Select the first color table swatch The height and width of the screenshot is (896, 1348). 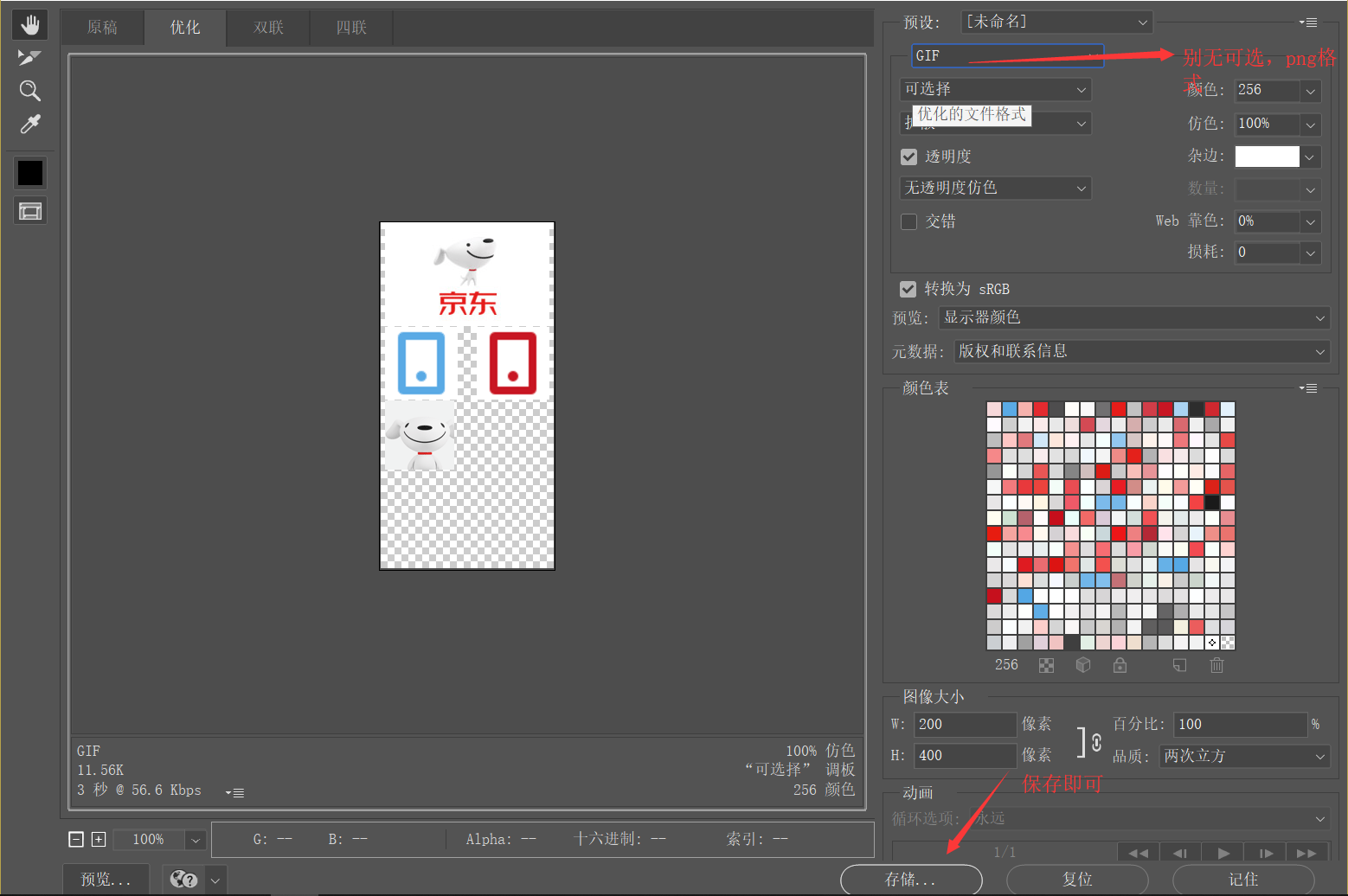994,409
